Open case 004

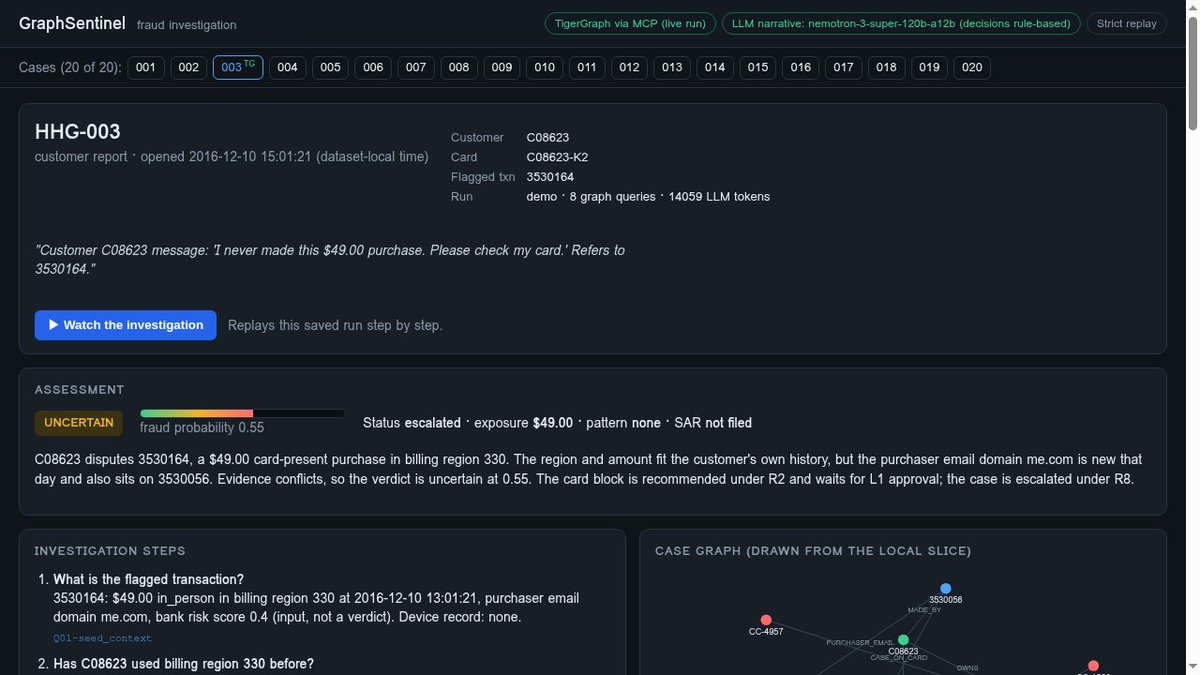288,67
